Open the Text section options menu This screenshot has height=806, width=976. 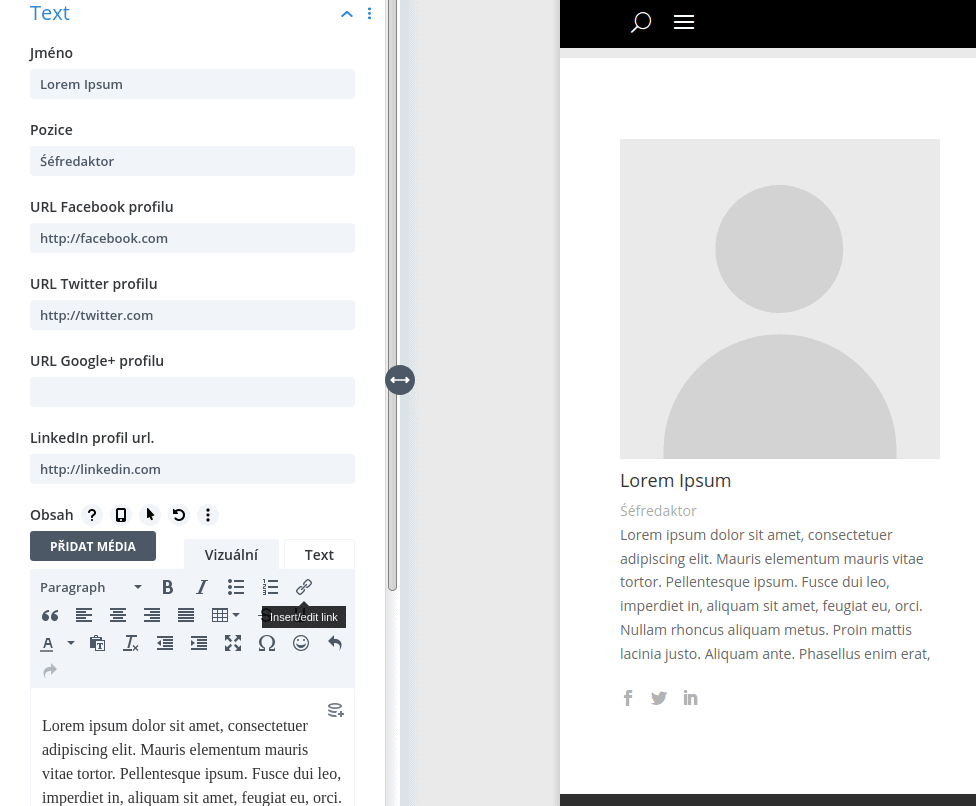370,14
